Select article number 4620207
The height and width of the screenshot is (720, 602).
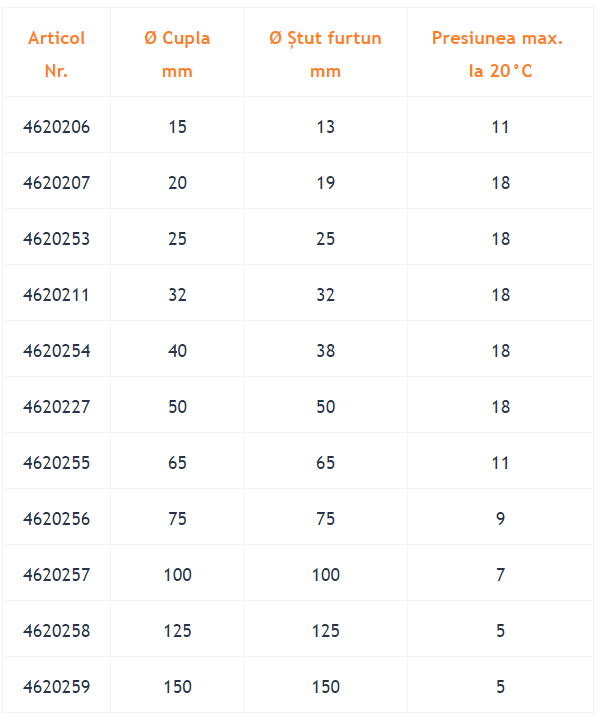click(x=56, y=183)
